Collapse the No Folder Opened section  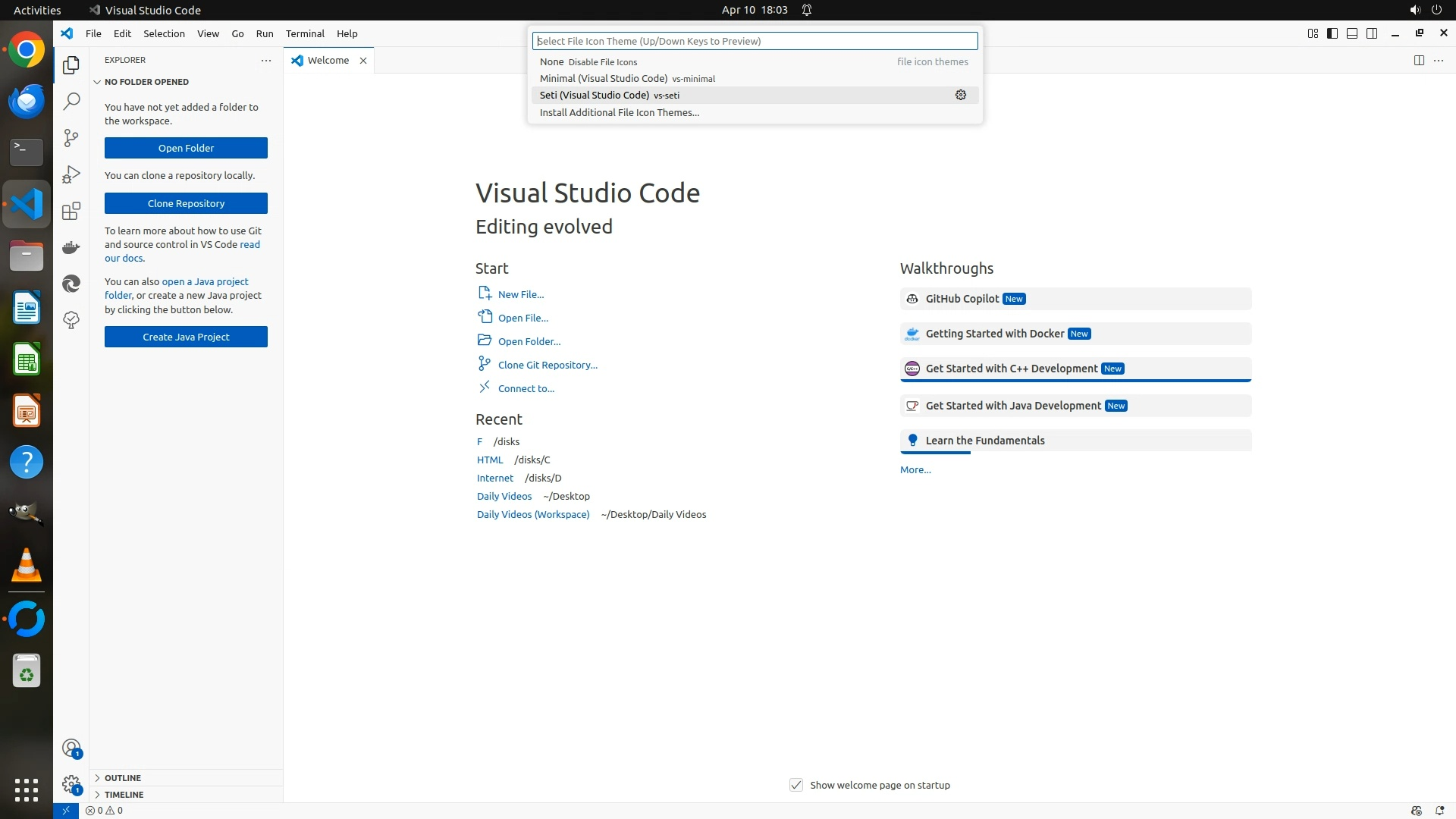pyautogui.click(x=146, y=82)
